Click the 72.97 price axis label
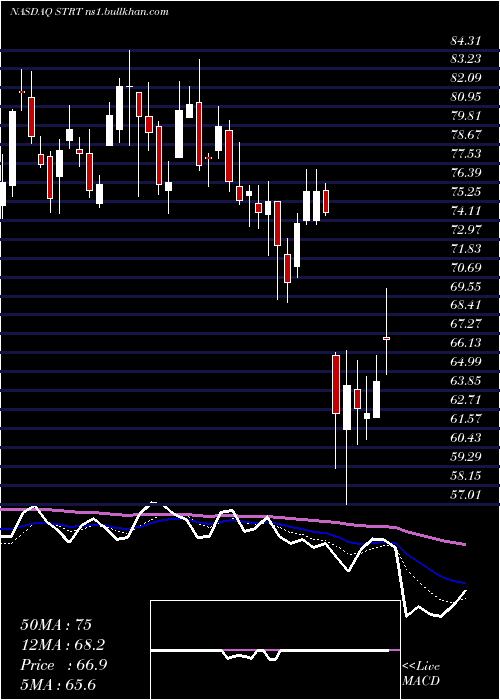Image resolution: width=500 pixels, height=700 pixels. click(x=466, y=230)
